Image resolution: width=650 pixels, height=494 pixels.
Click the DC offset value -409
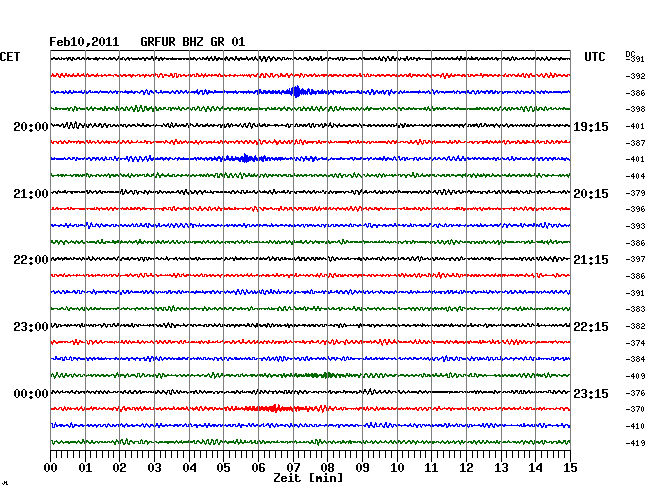tap(635, 376)
